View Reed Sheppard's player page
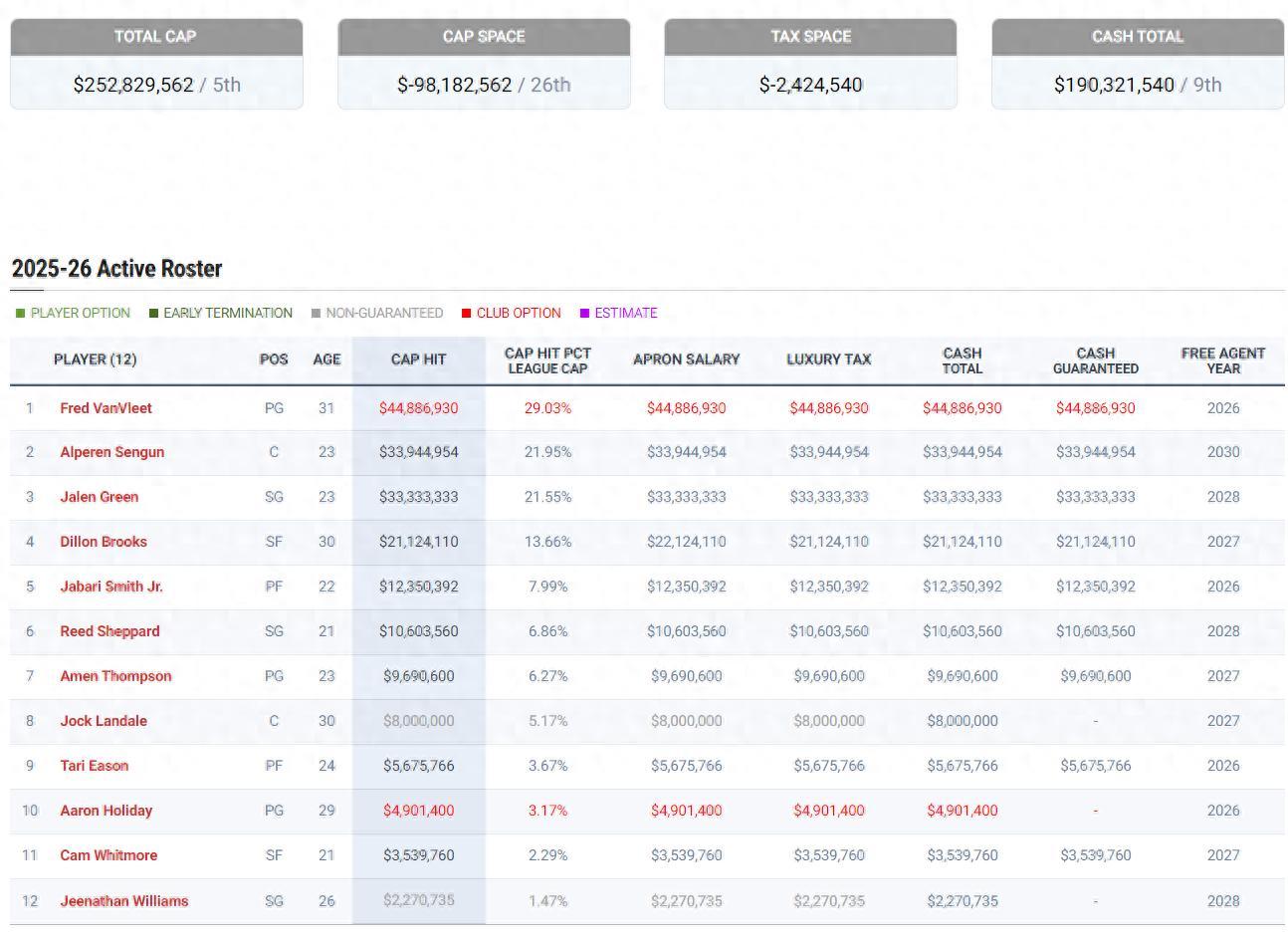 pyautogui.click(x=109, y=631)
